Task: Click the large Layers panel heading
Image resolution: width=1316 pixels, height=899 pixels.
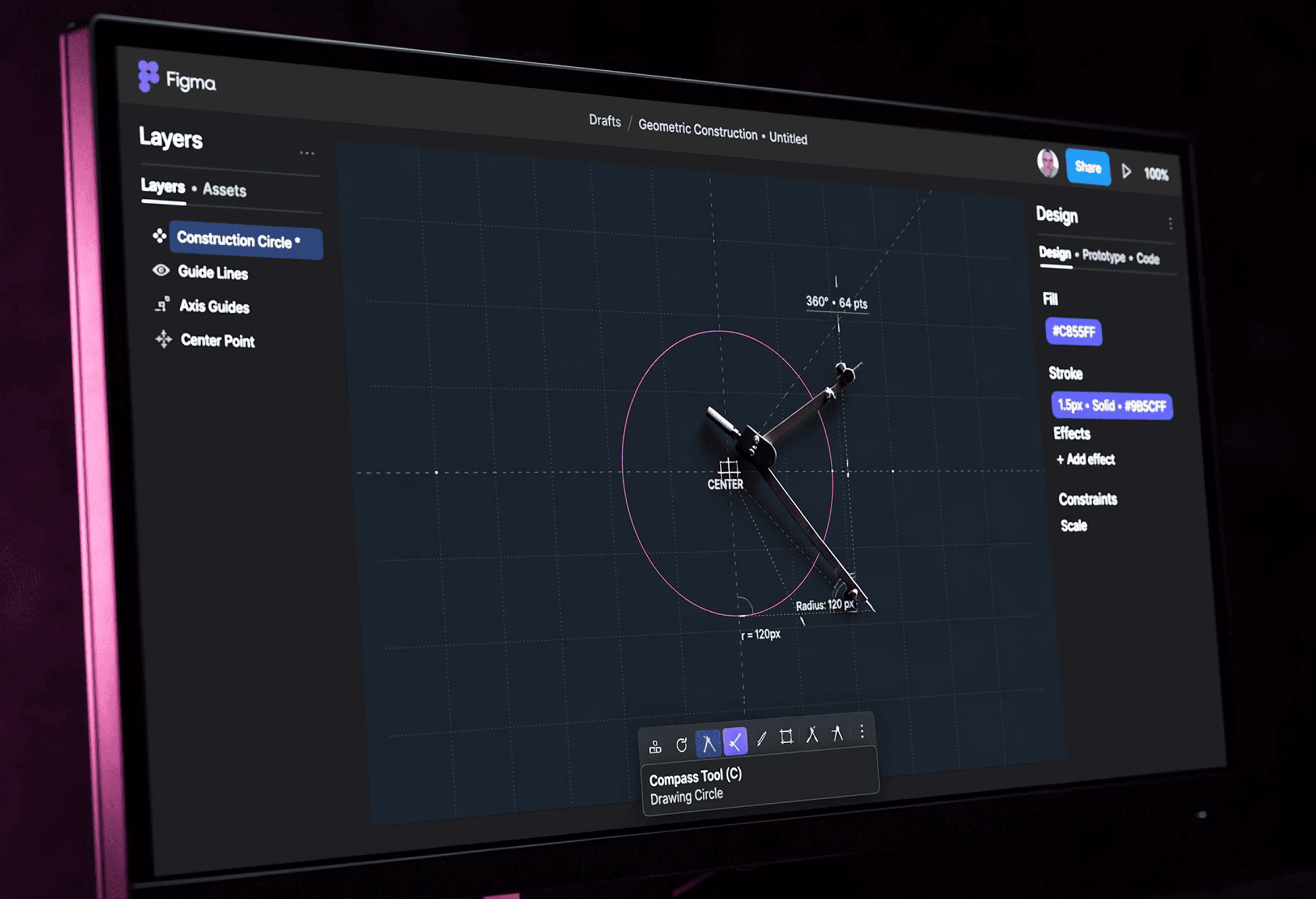Action: (x=171, y=138)
